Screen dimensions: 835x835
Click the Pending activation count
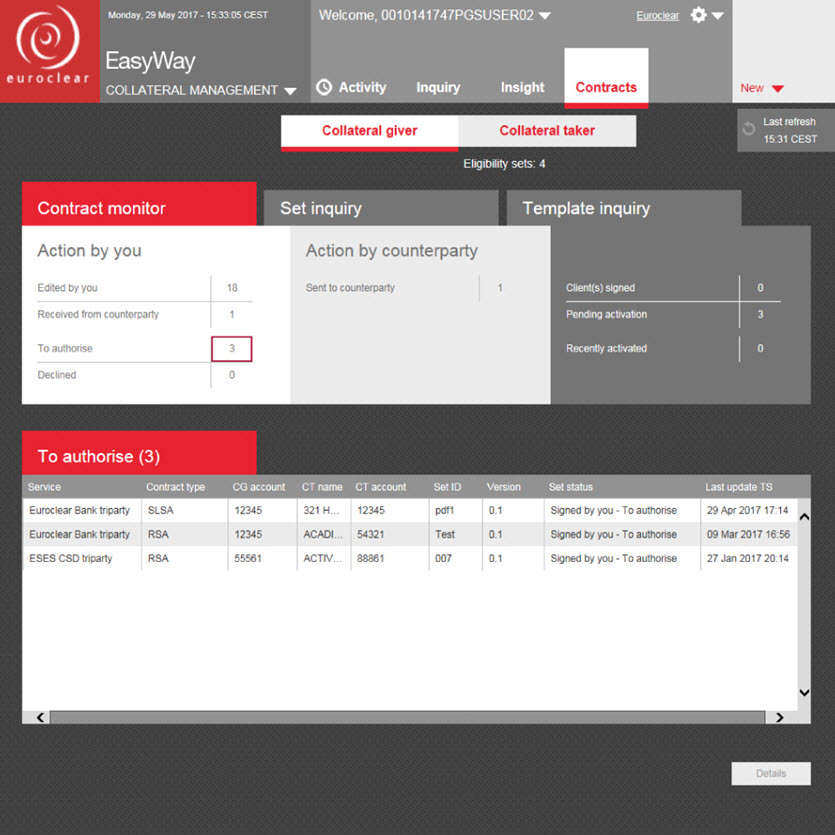point(760,315)
